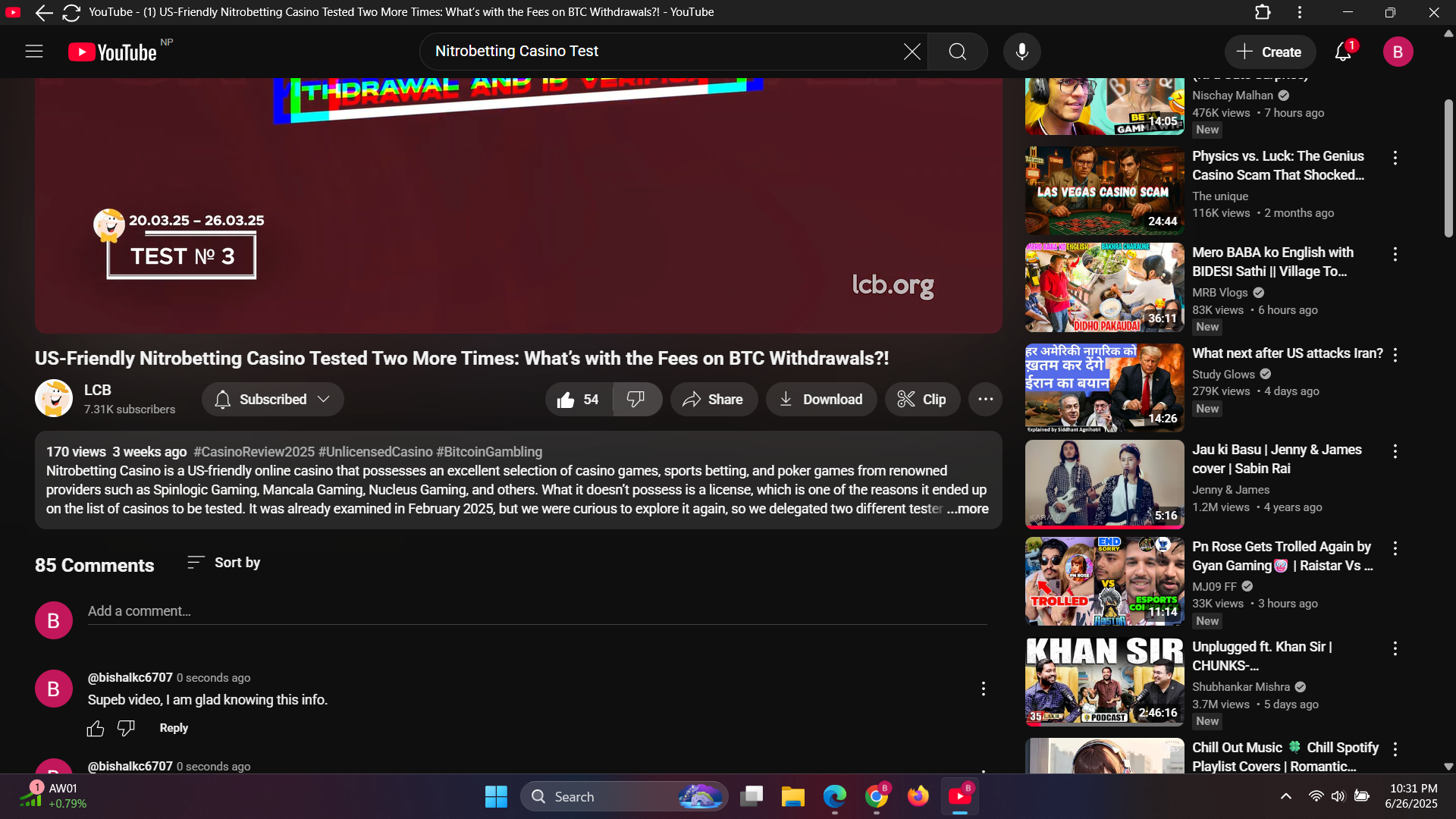
Task: Download the video
Action: pyautogui.click(x=821, y=400)
